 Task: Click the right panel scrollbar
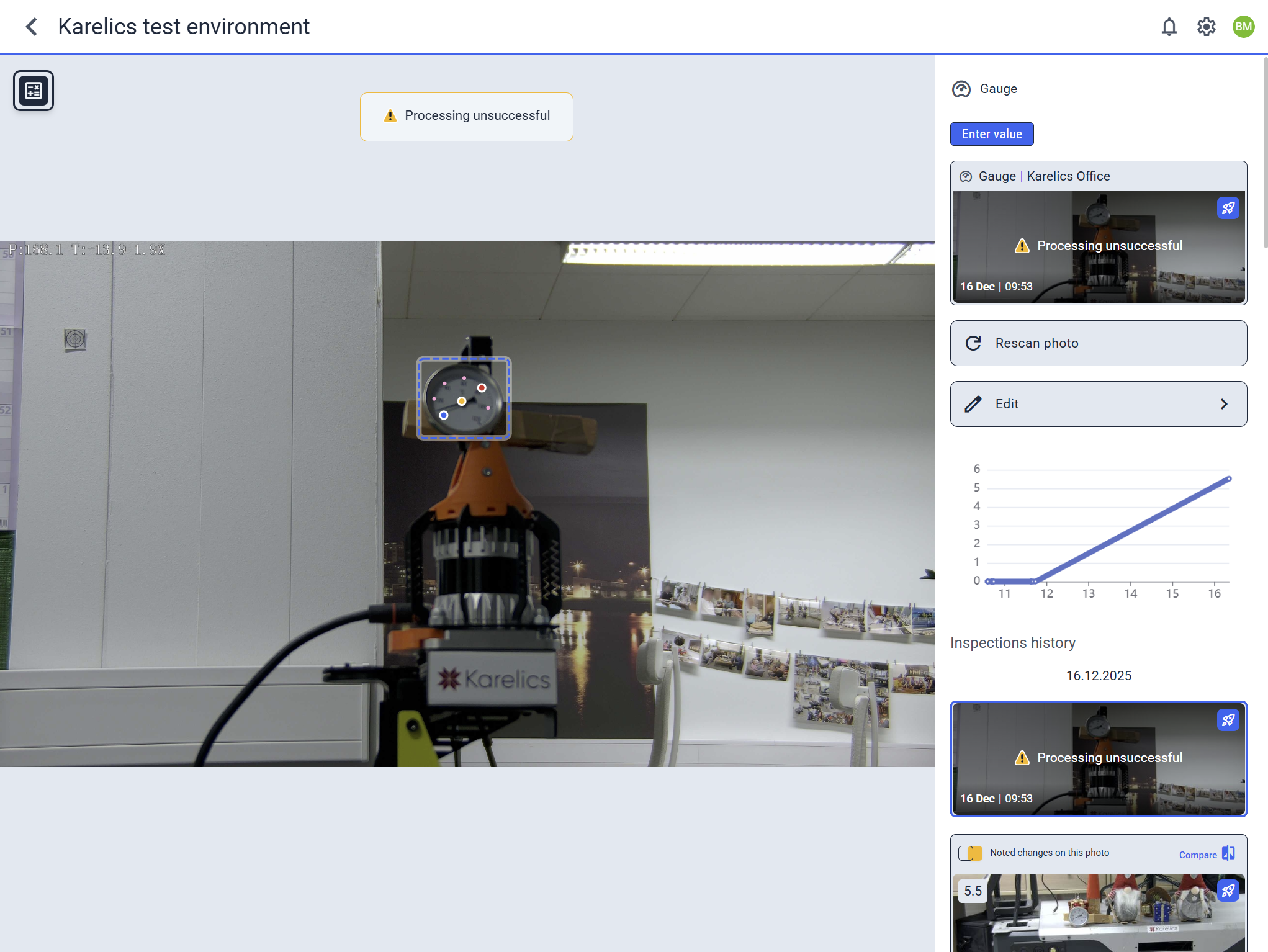click(x=1265, y=152)
